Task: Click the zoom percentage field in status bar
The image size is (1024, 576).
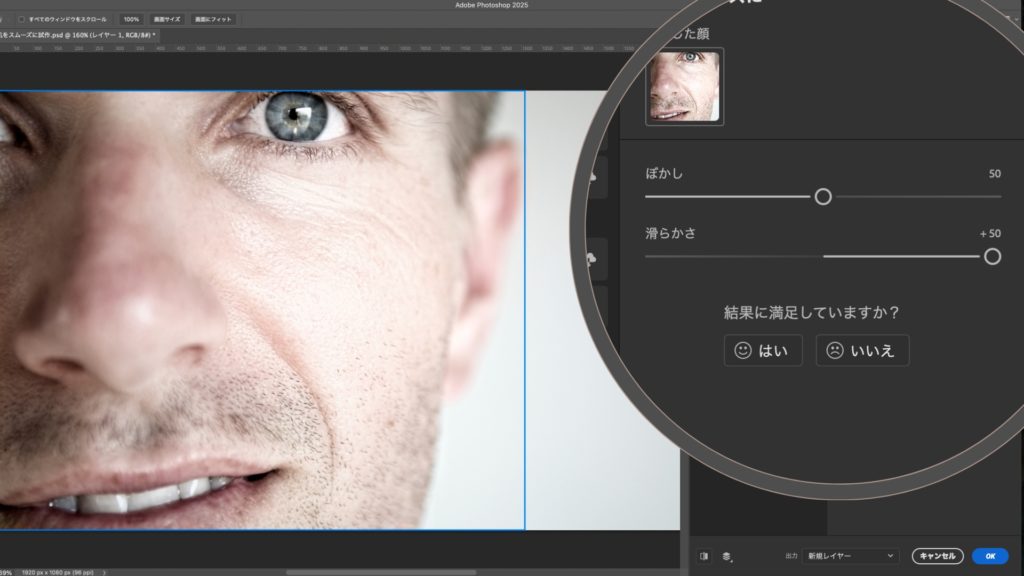Action: (x=6, y=572)
